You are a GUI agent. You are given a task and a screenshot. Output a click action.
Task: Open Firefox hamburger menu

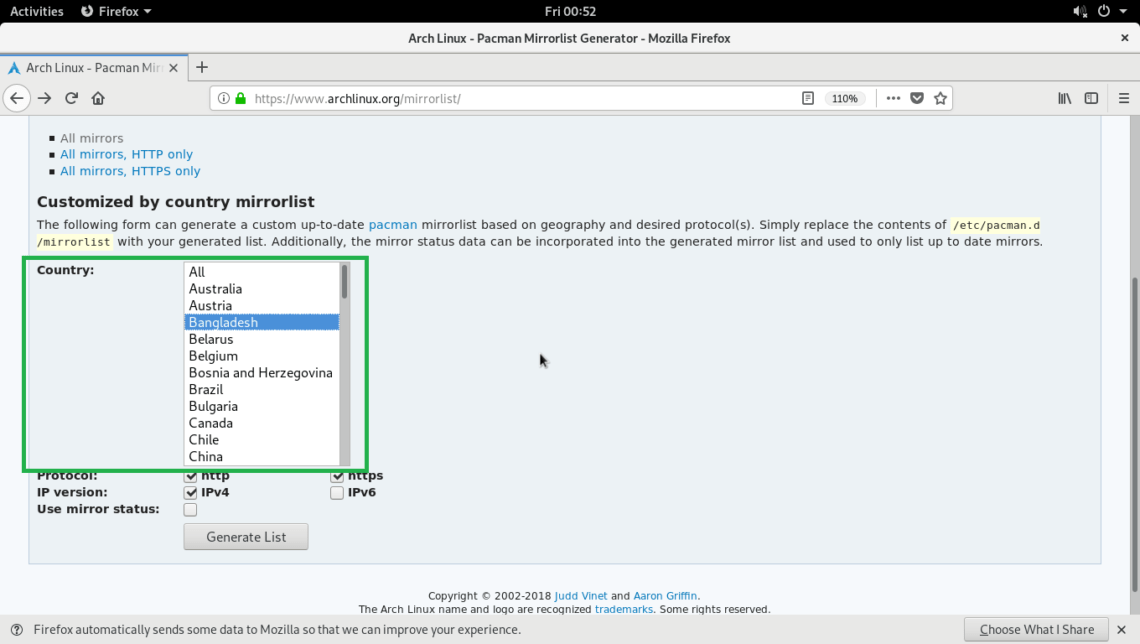tap(1123, 98)
